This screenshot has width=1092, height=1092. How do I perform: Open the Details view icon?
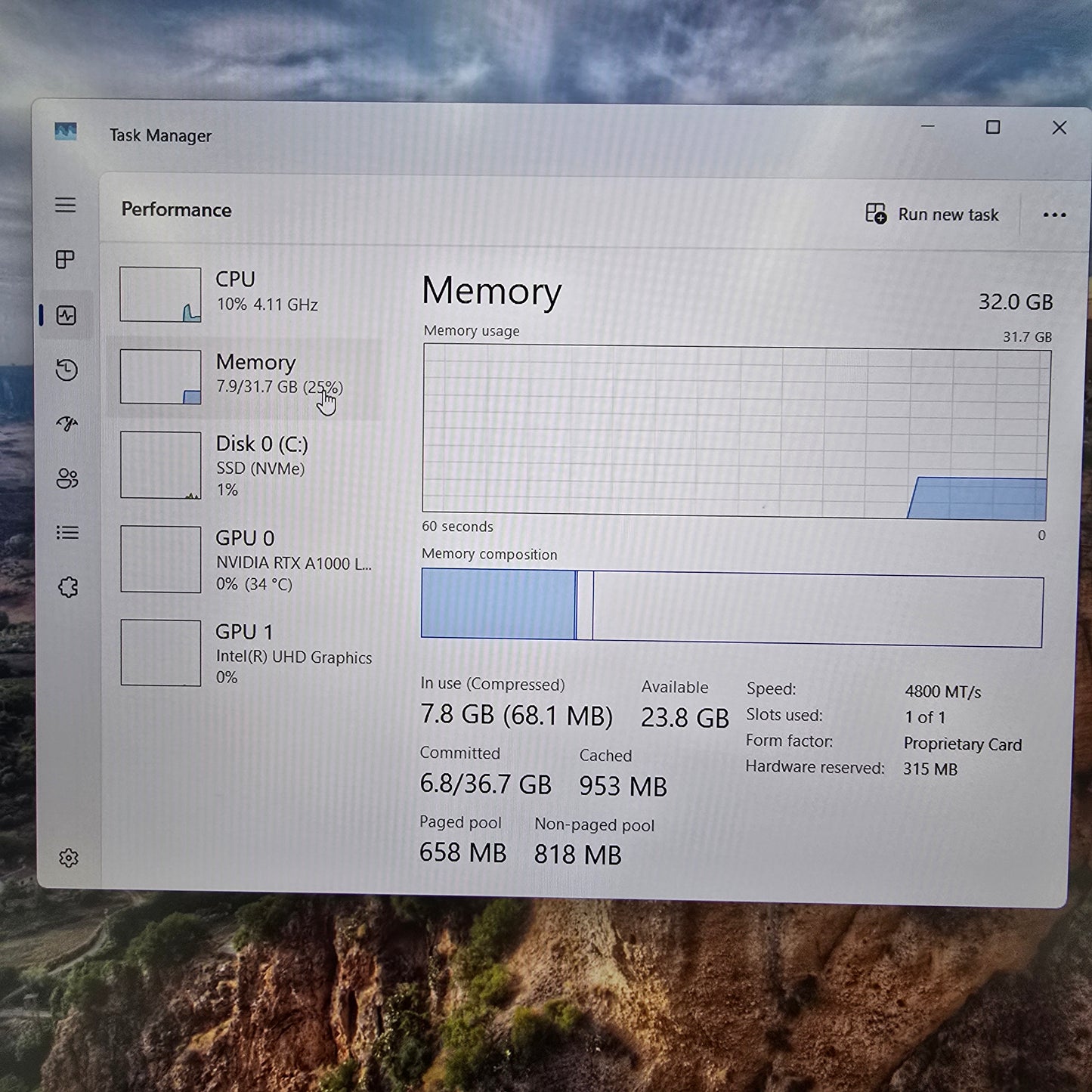click(67, 534)
